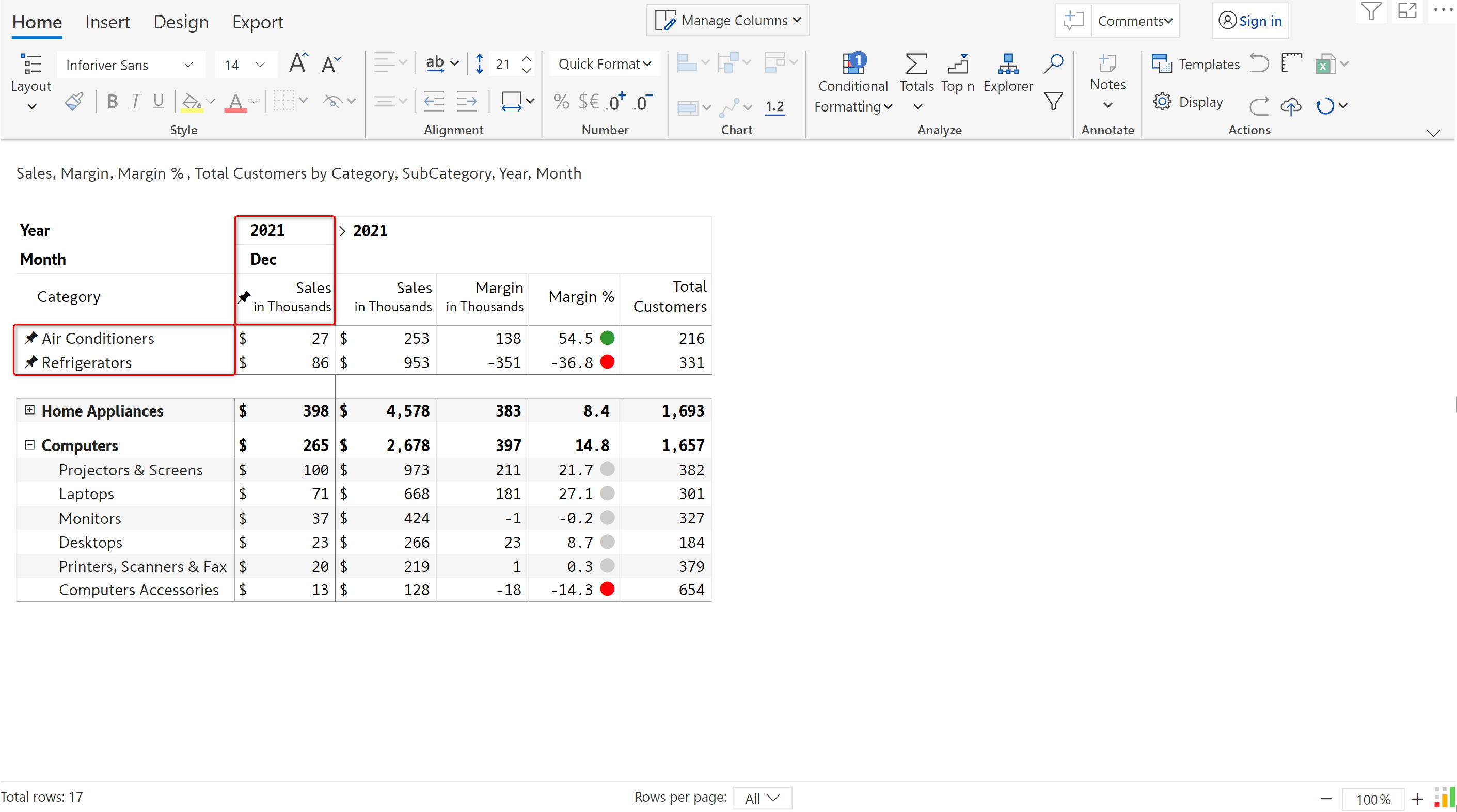This screenshot has height=812, width=1457.
Task: Click the search magnifier icon
Action: [x=1053, y=63]
